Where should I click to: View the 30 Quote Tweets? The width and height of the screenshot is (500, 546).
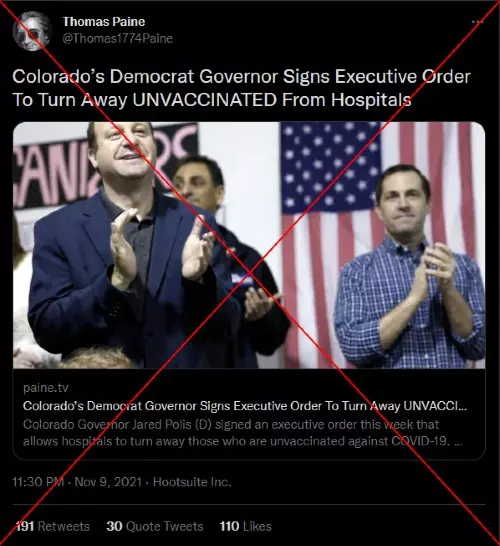tap(155, 526)
